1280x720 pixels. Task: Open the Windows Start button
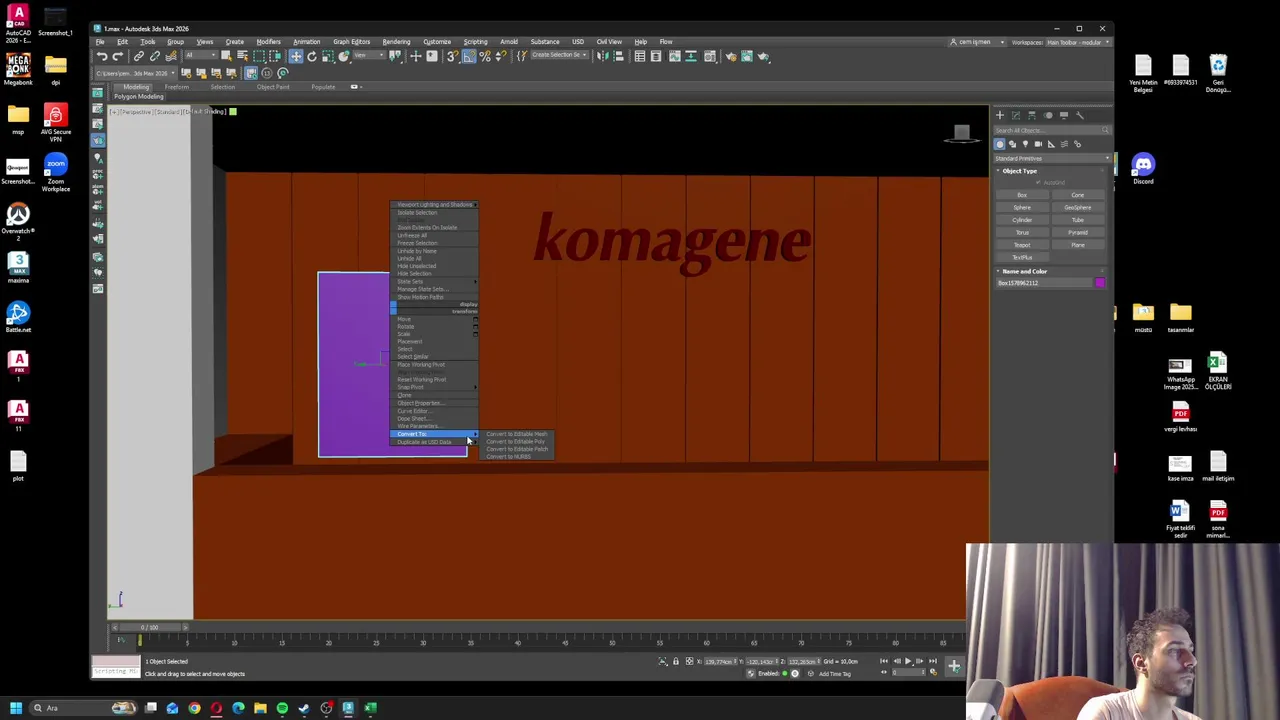[15, 708]
